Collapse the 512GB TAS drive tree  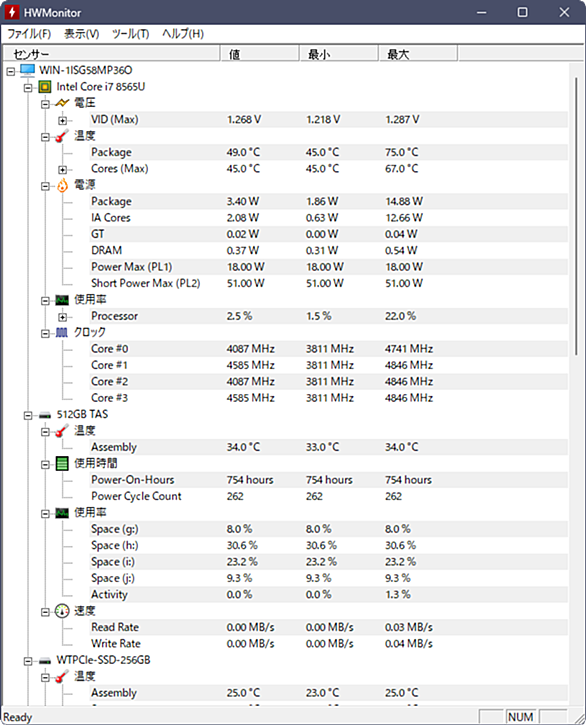click(28, 415)
